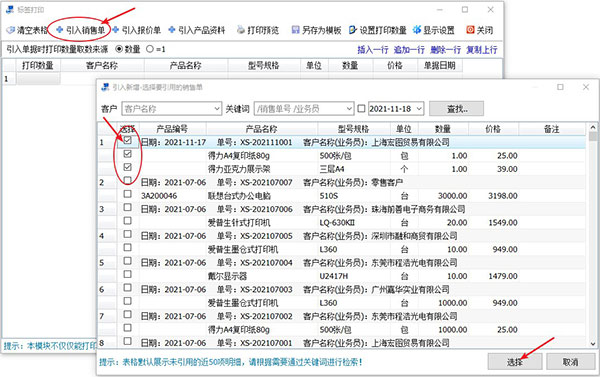The height and width of the screenshot is (377, 600).
Task: Click the 追加一行 link
Action: pyautogui.click(x=409, y=50)
